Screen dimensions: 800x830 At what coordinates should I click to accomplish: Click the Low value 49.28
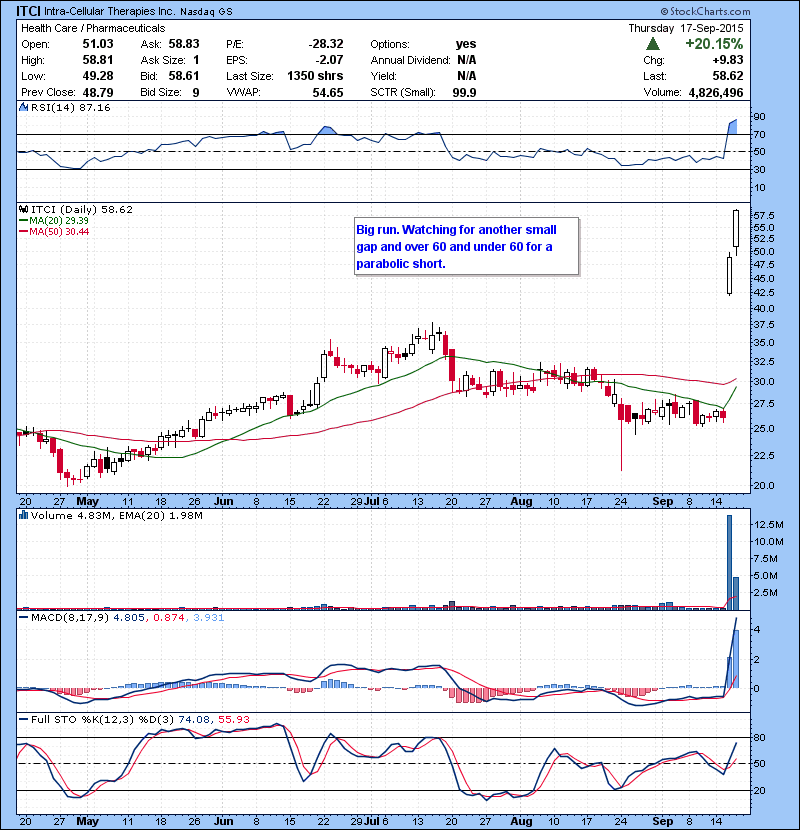pyautogui.click(x=97, y=76)
